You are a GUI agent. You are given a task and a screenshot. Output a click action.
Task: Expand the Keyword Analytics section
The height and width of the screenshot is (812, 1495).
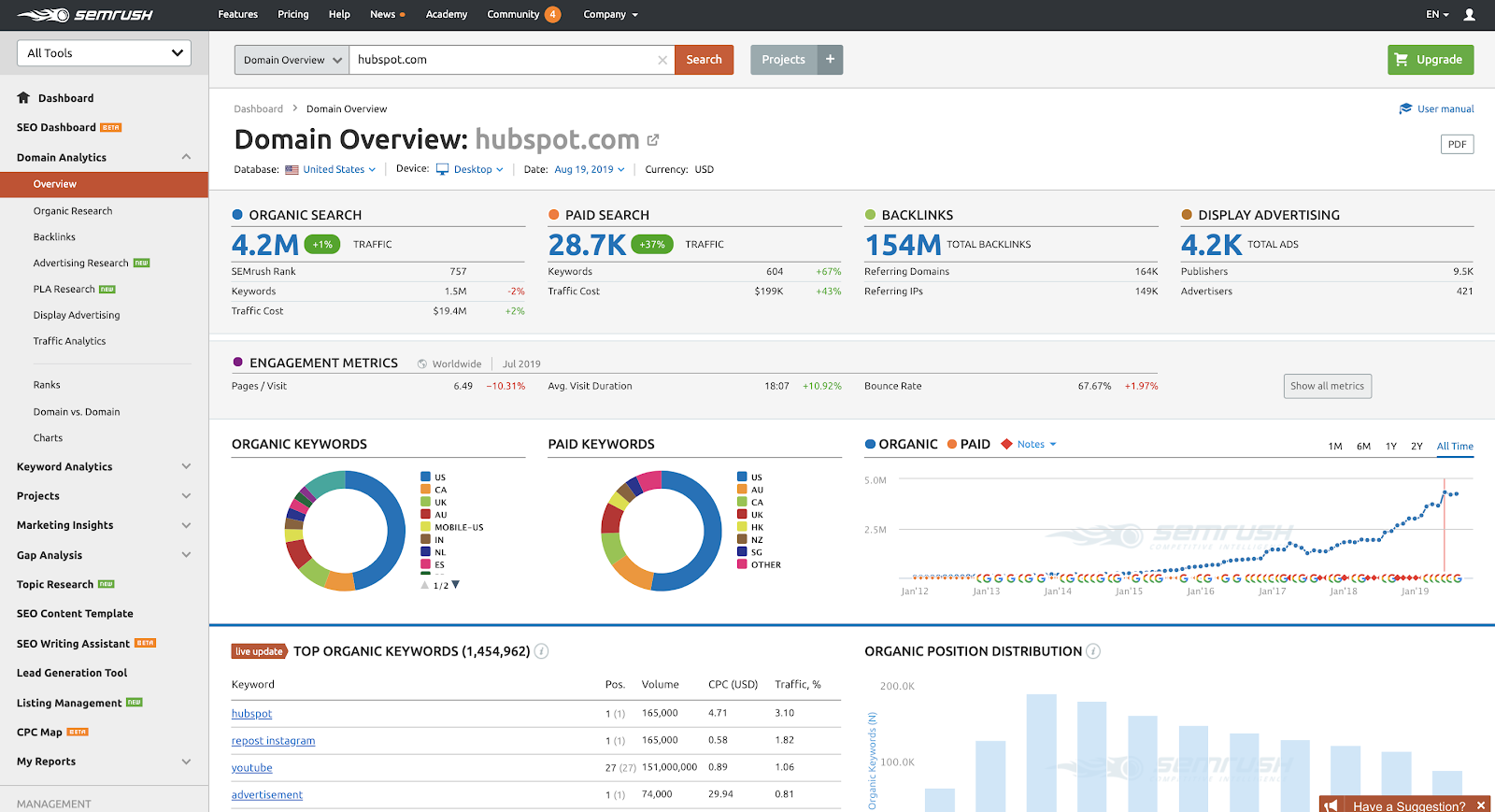pyautogui.click(x=186, y=466)
